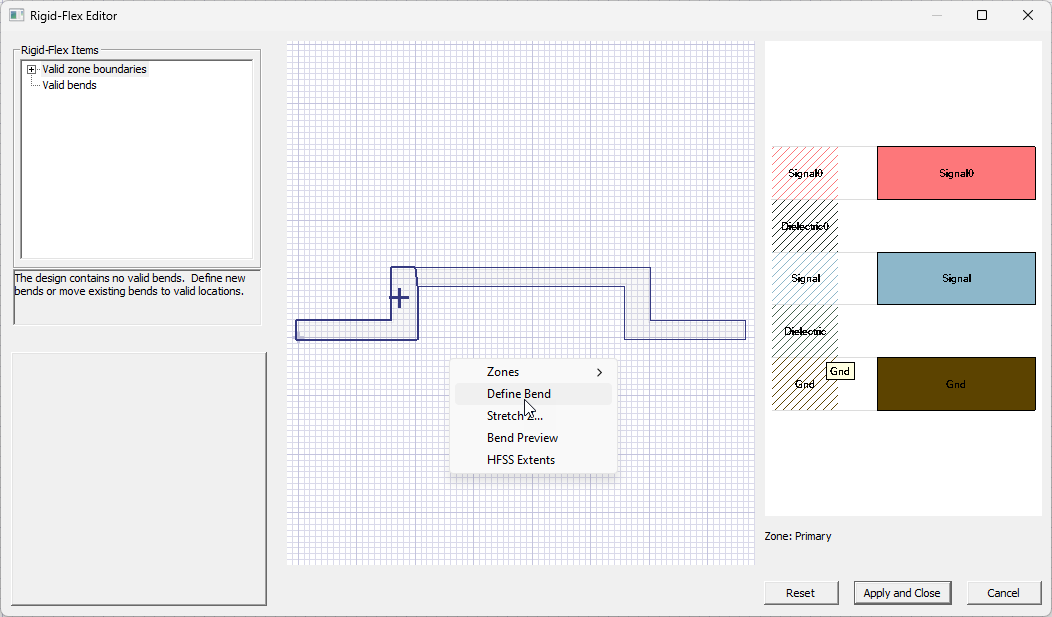Click the blue Signal layer swatch
Image resolution: width=1052 pixels, height=617 pixels.
(x=955, y=278)
